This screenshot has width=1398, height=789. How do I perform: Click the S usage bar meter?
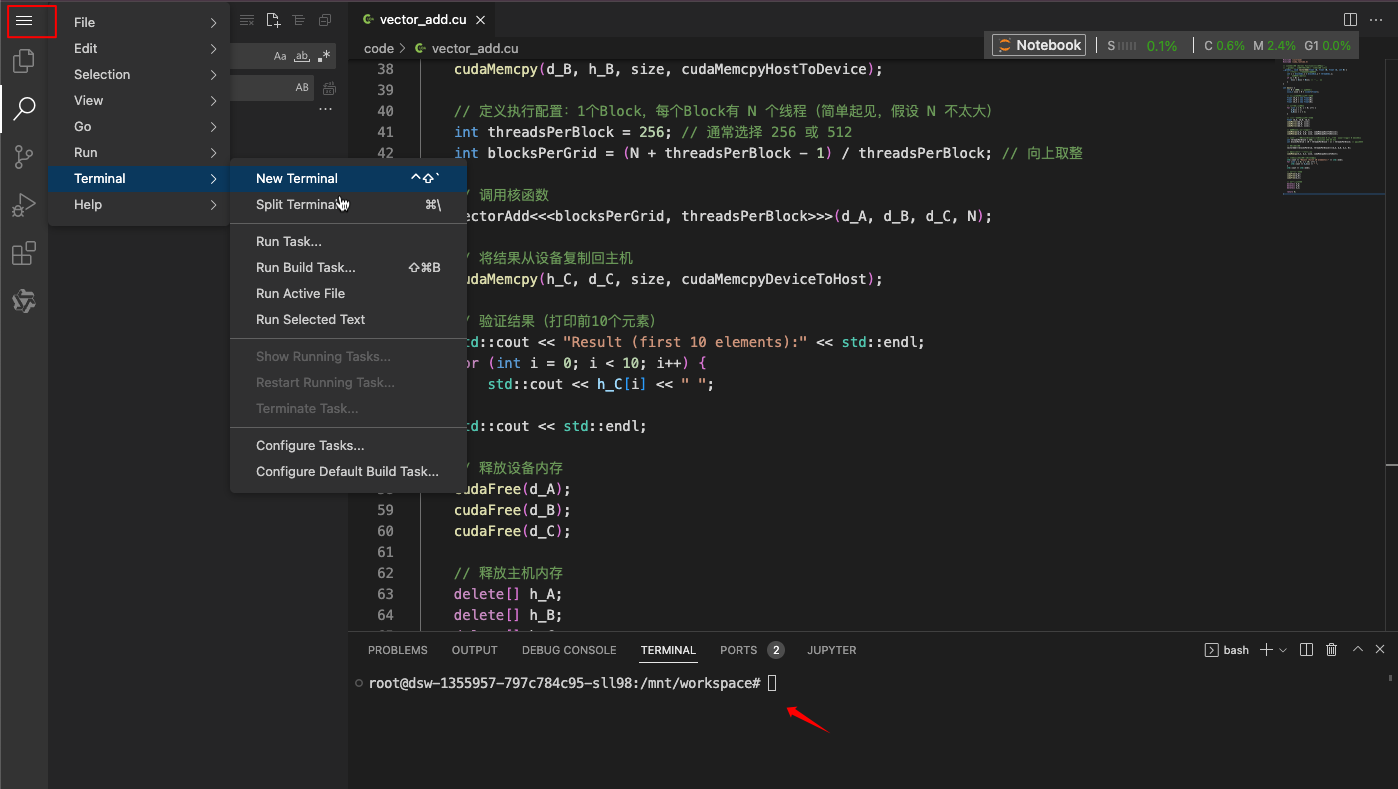[1127, 46]
